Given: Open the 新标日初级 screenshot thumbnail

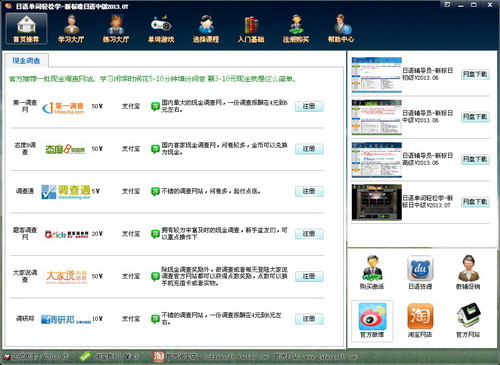Looking at the screenshot, I should click(377, 75).
